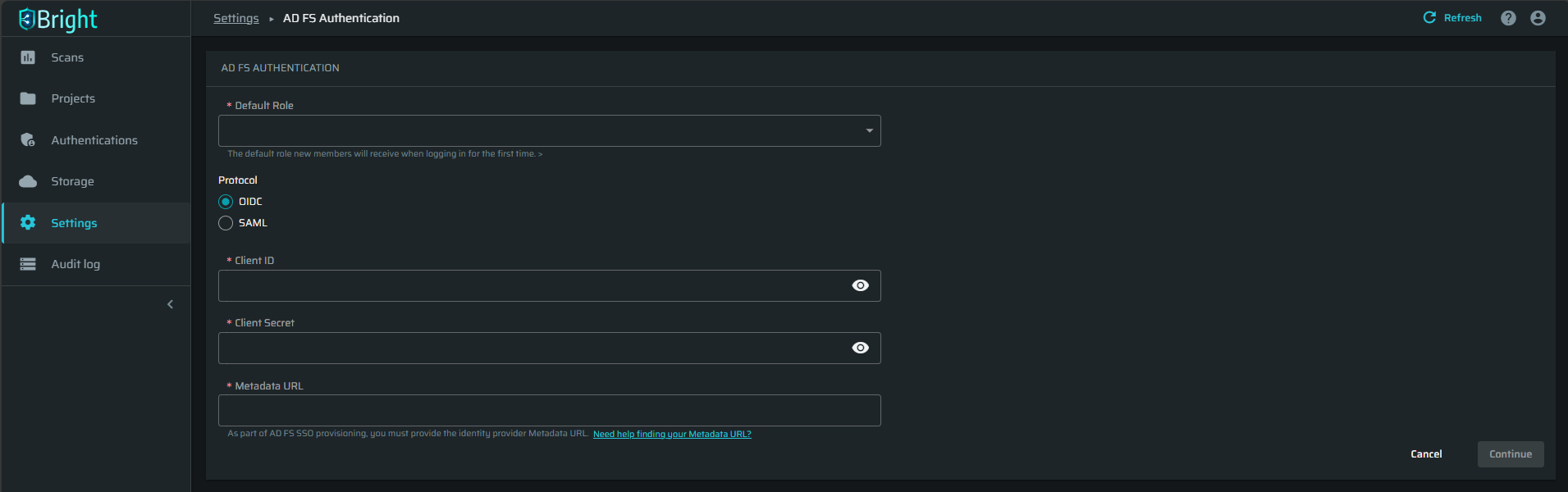Image resolution: width=1568 pixels, height=492 pixels.
Task: Toggle Client Secret visibility eye icon
Action: (x=860, y=348)
